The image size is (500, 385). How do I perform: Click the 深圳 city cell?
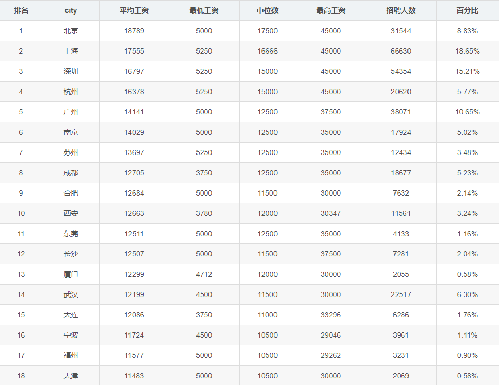(x=71, y=71)
